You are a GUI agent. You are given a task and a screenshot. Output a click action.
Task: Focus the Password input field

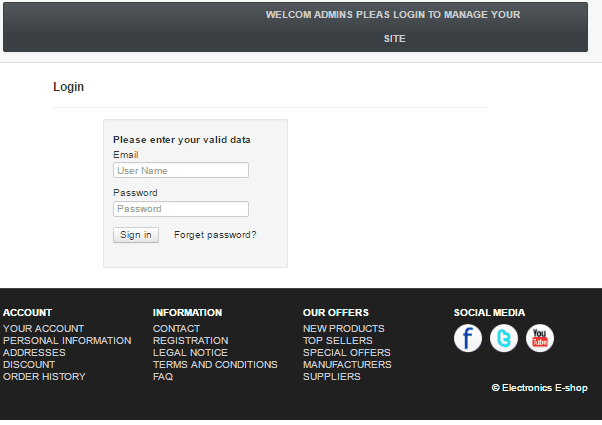(x=181, y=209)
